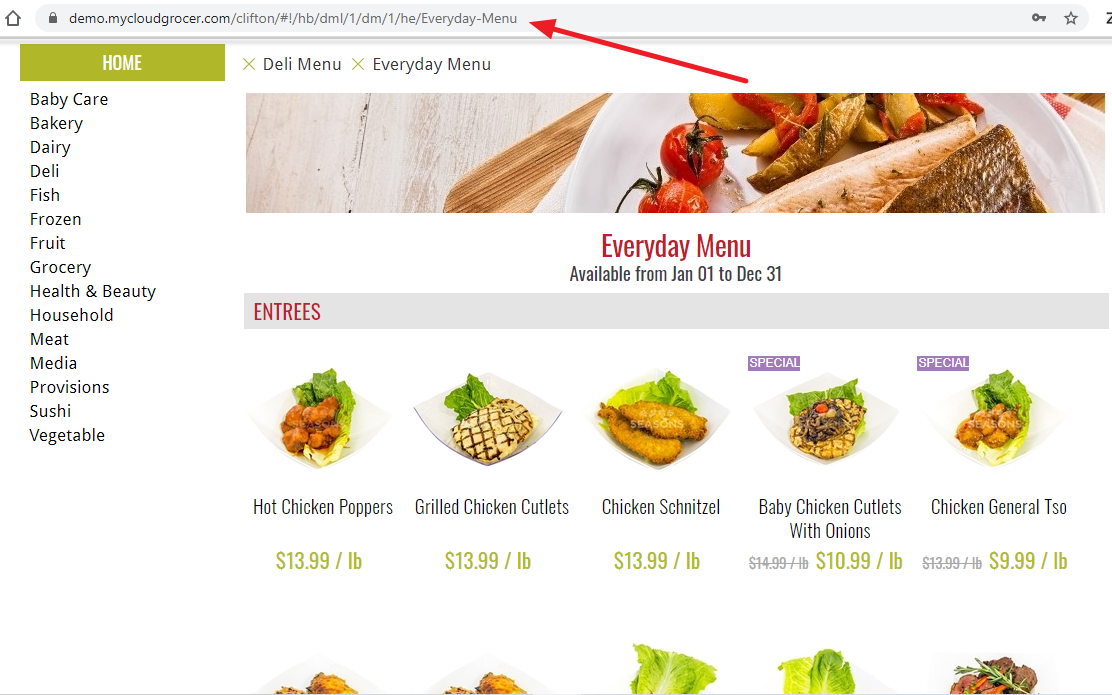The image size is (1112, 695).
Task: Click the Everyday Menu food banner
Action: point(675,152)
